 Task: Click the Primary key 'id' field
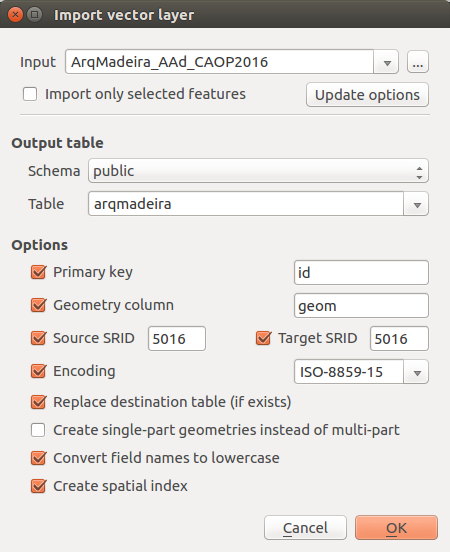[x=361, y=272]
